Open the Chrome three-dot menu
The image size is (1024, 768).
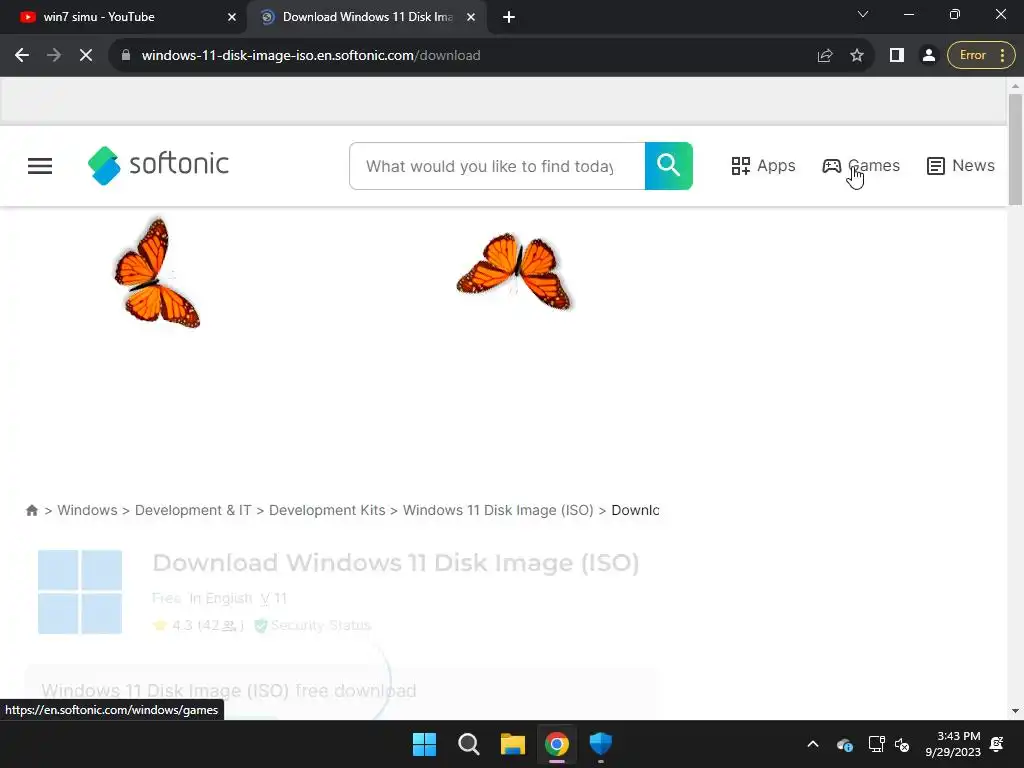click(x=1002, y=56)
